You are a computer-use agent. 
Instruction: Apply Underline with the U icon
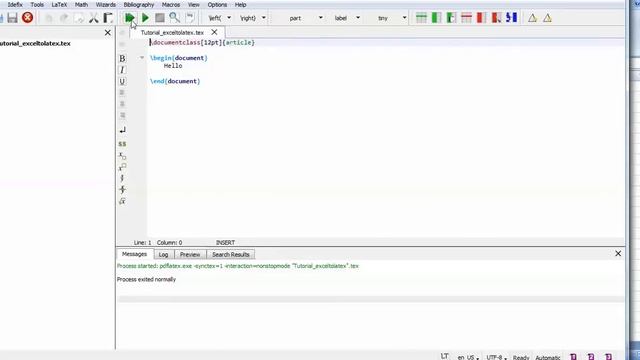pyautogui.click(x=122, y=81)
